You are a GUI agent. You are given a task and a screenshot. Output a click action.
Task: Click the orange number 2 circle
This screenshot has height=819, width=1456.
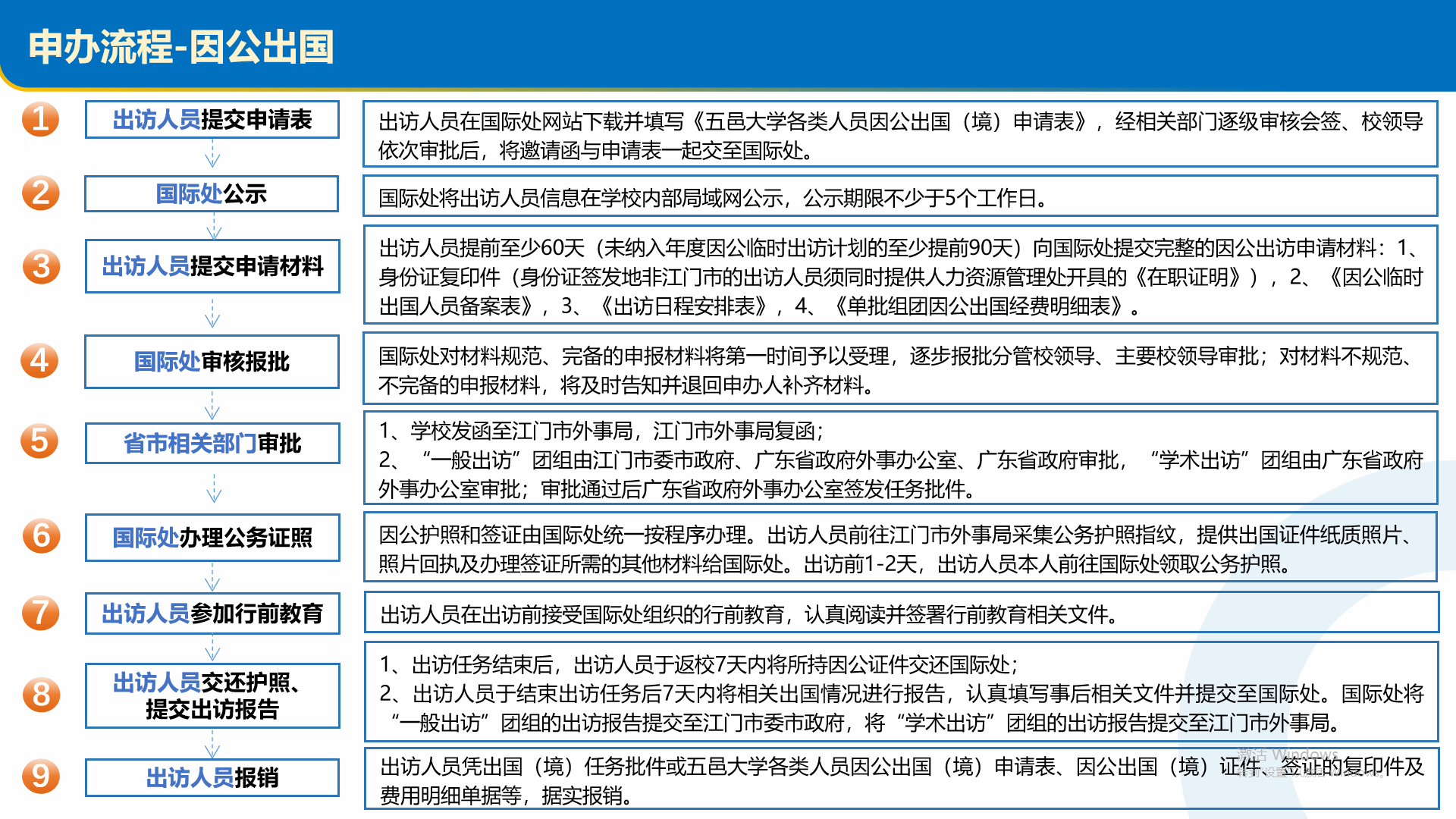[40, 193]
